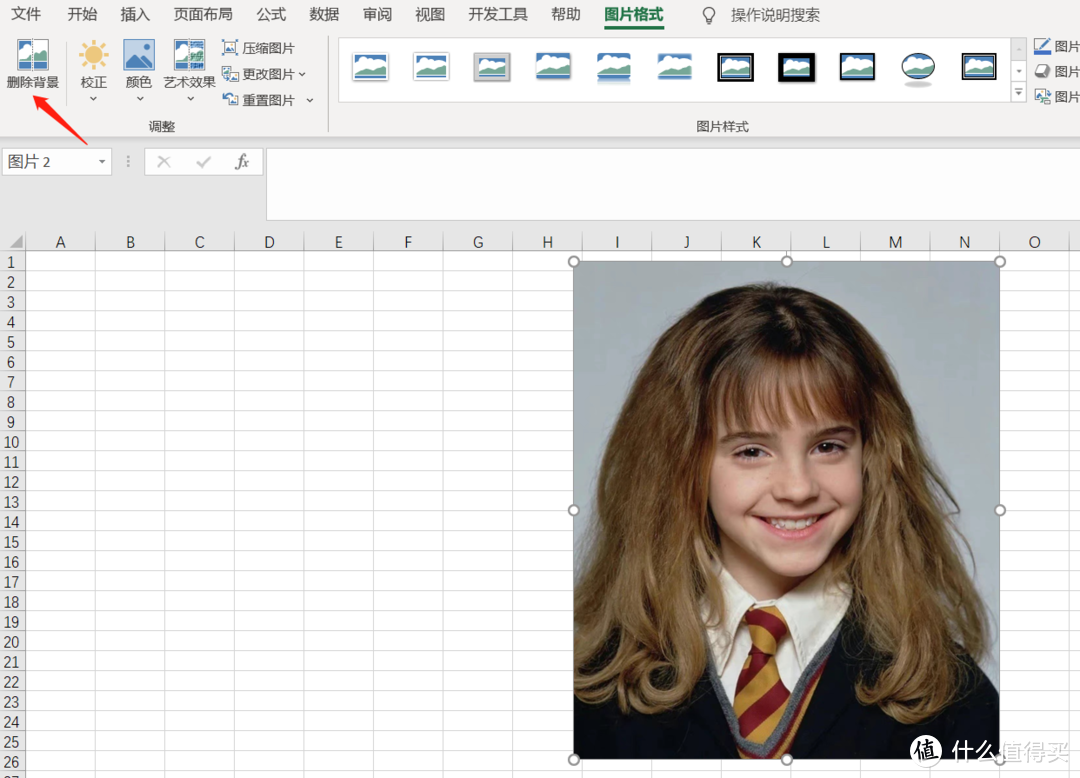
Task: Apply the oval picture style thumbnail
Action: [x=917, y=68]
